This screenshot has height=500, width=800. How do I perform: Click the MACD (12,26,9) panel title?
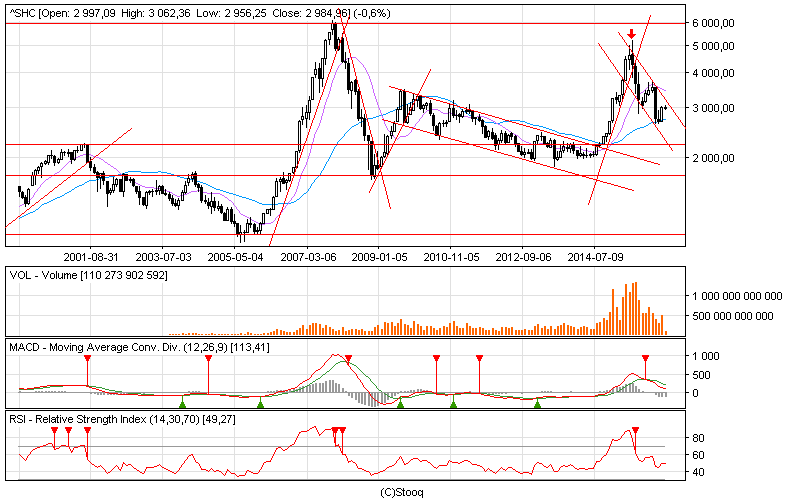[x=139, y=347]
